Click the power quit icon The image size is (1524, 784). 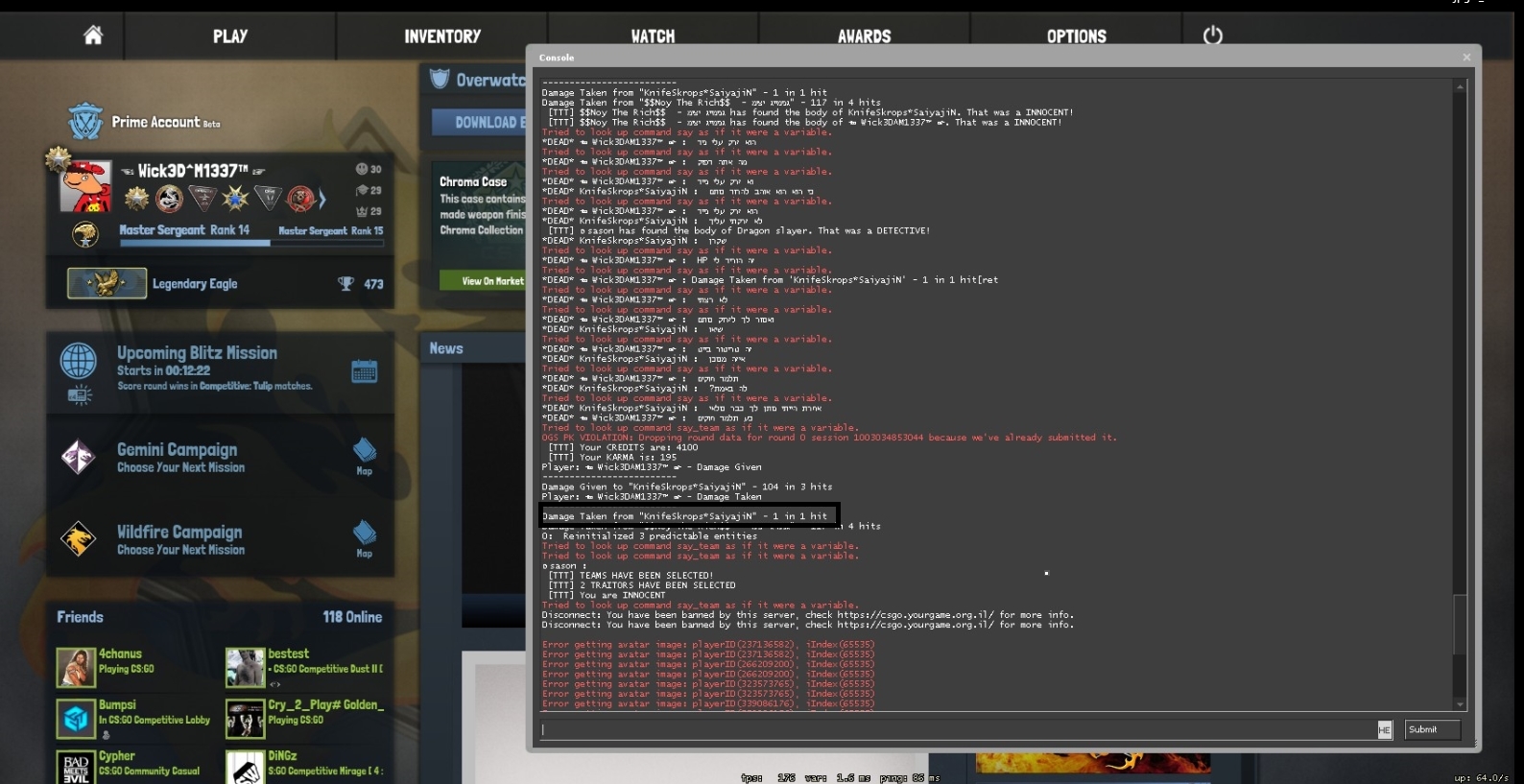point(1213,36)
